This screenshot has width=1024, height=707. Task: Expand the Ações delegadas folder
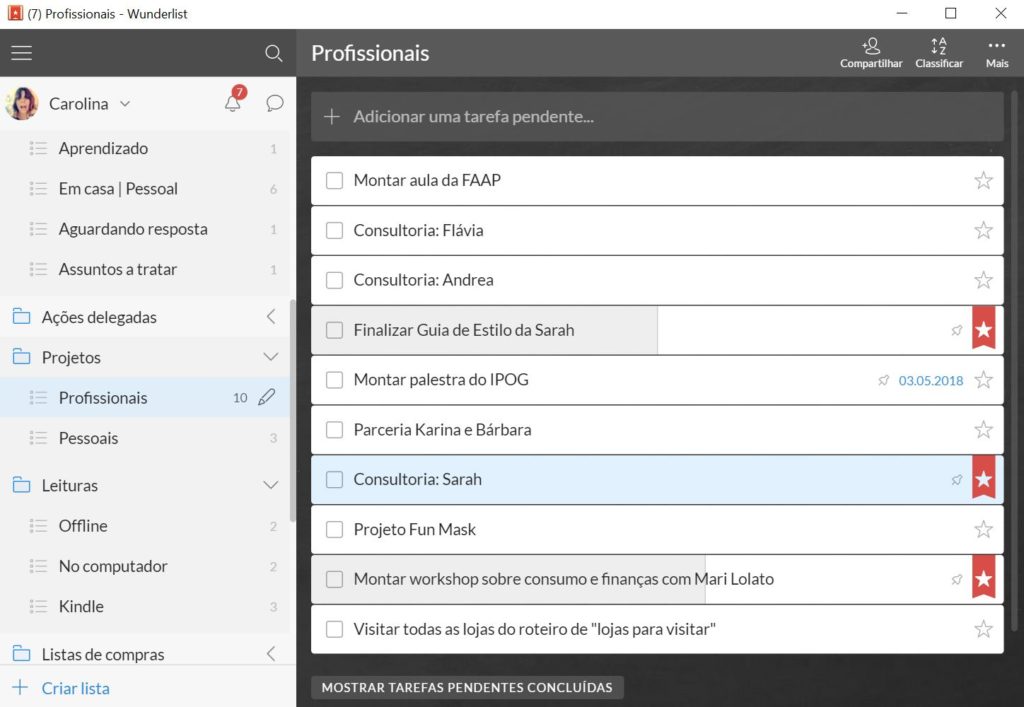pyautogui.click(x=271, y=316)
